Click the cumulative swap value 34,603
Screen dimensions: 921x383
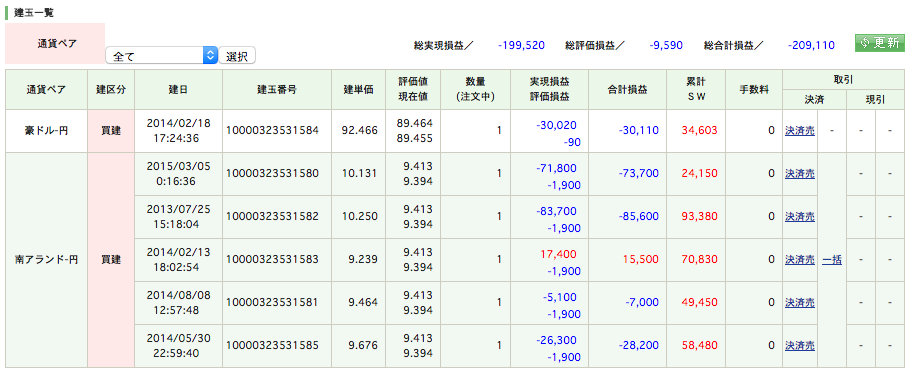pos(700,131)
